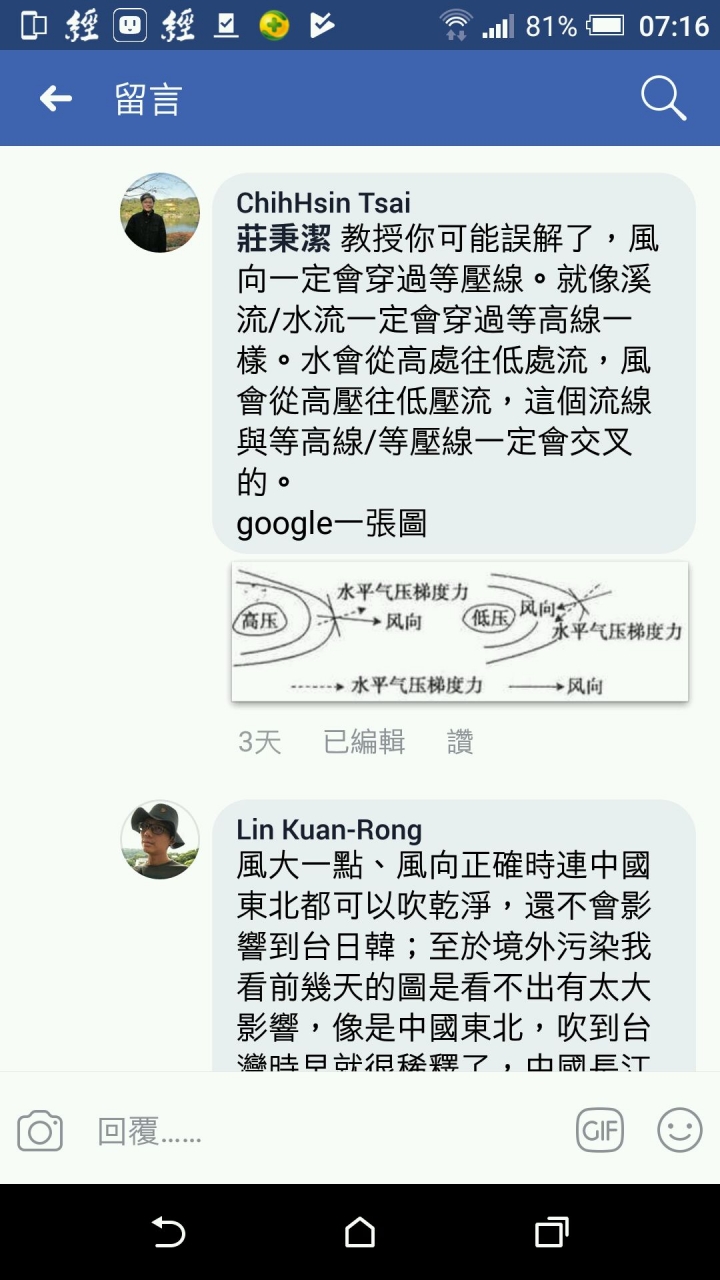
Task: Tap the back arrow beside 留言
Action: [x=56, y=98]
